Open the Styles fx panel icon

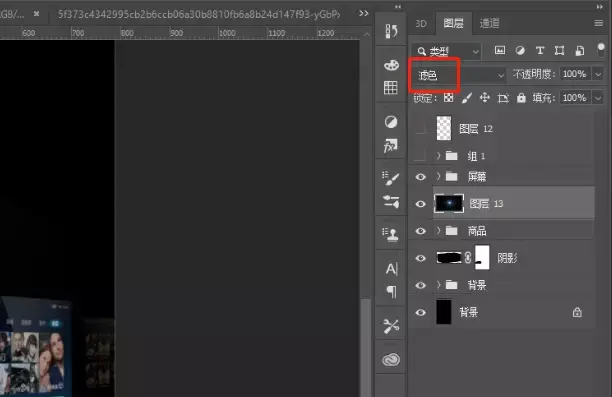click(x=391, y=146)
